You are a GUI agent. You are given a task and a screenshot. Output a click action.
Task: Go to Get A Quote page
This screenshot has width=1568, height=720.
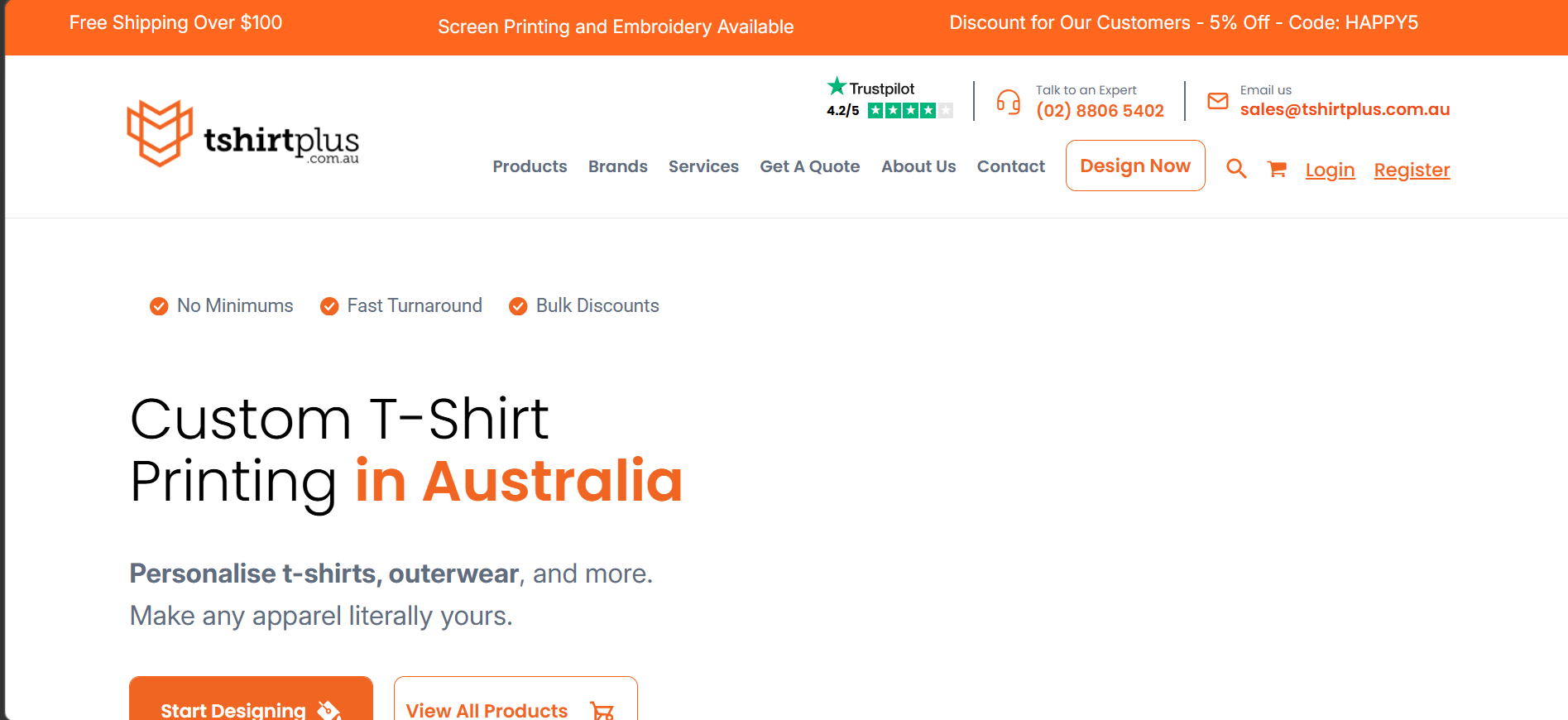tap(809, 166)
